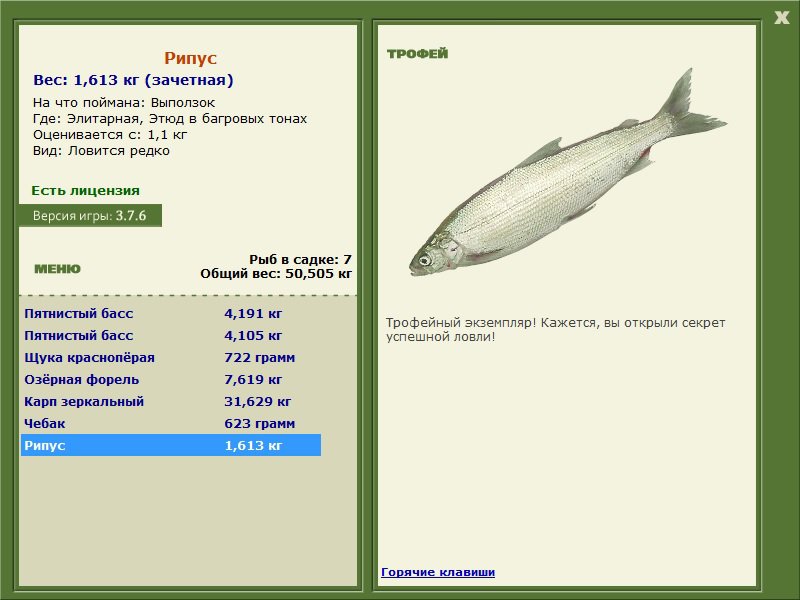Select Озёрная форель in the list
This screenshot has width=800, height=600.
tap(82, 380)
